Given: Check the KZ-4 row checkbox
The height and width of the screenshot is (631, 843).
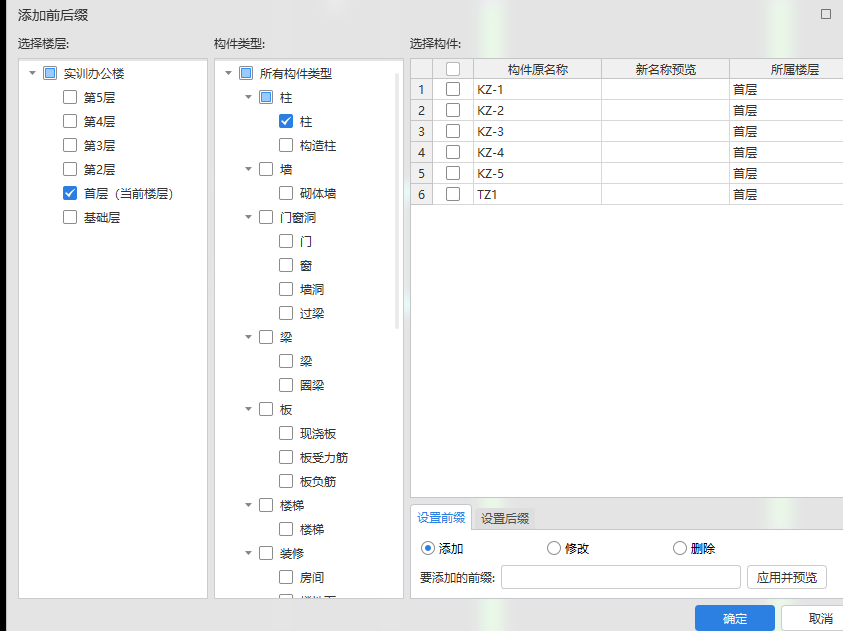Looking at the screenshot, I should tap(453, 152).
